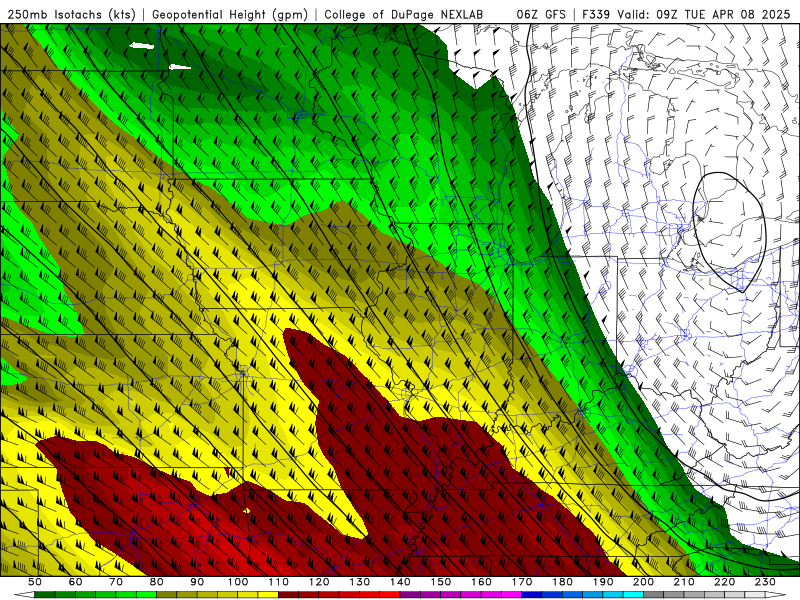Click the 110 knot colorbar label
The width and height of the screenshot is (800, 600).
(279, 582)
